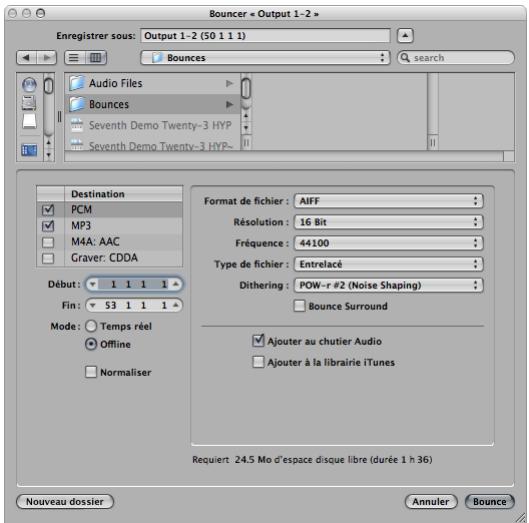This screenshot has width=529, height=523.
Task: Select the Offline mode radio button
Action: [x=91, y=344]
